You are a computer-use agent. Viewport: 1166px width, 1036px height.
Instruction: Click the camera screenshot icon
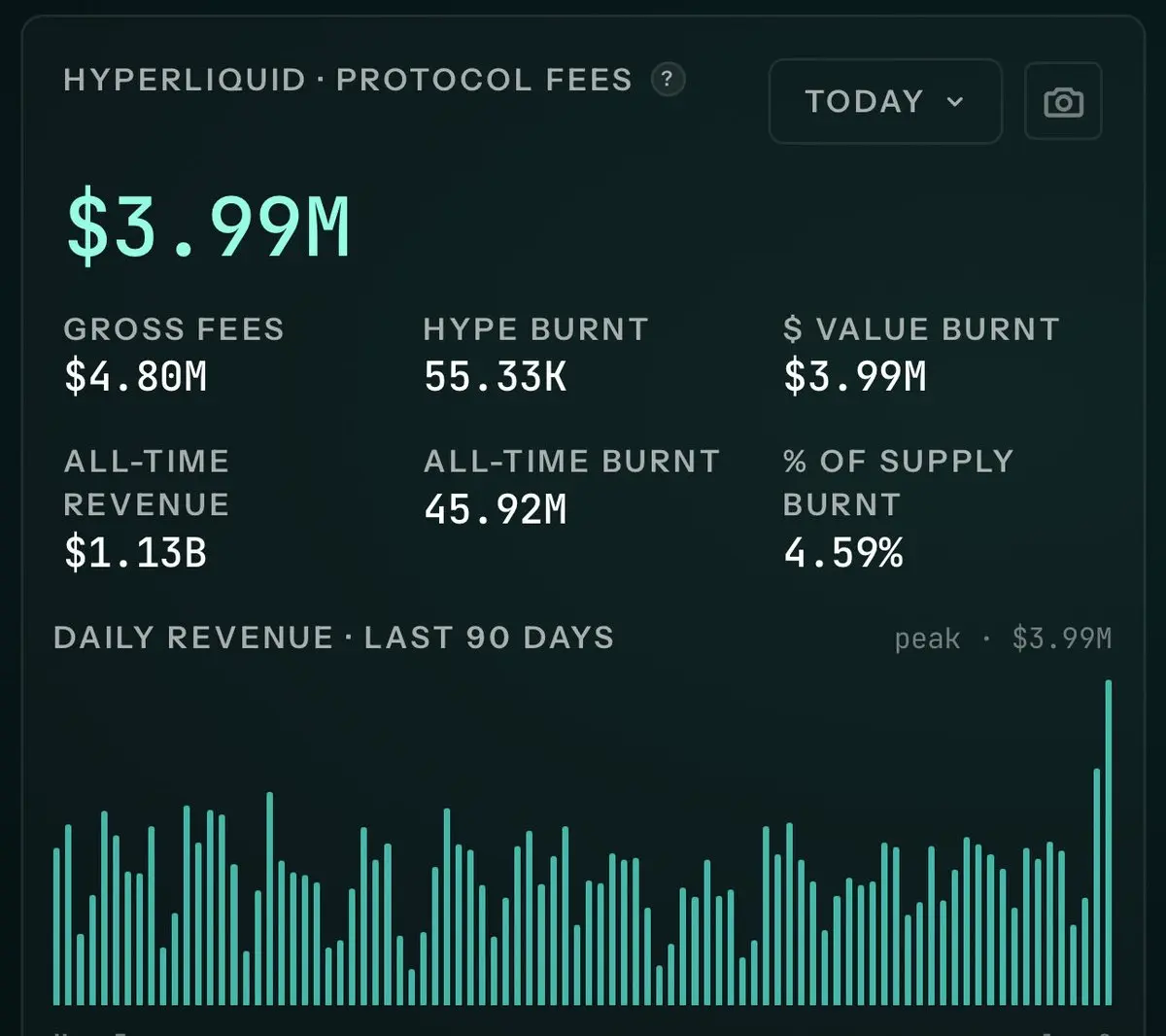(x=1063, y=101)
